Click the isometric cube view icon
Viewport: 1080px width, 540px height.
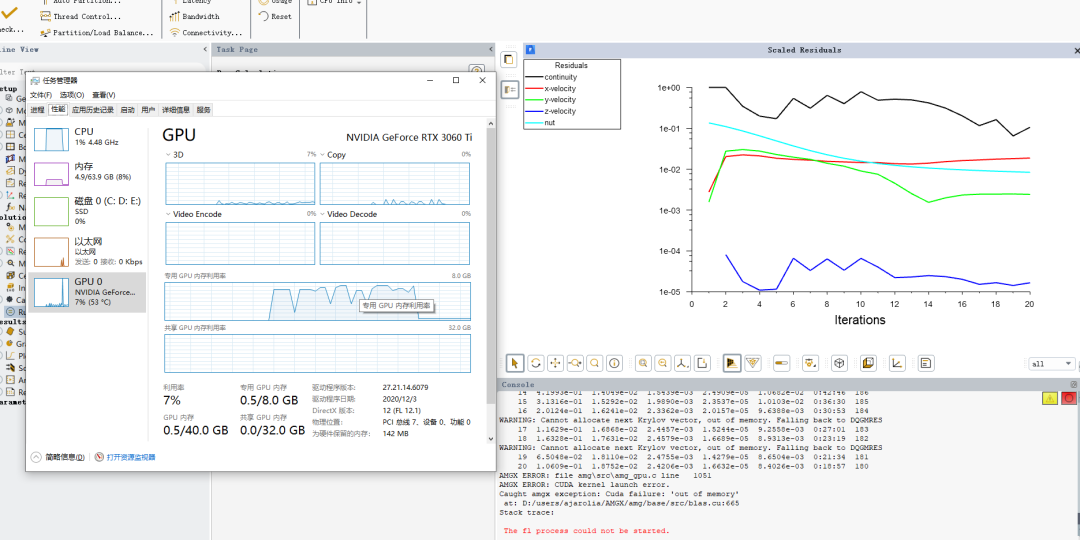click(839, 363)
